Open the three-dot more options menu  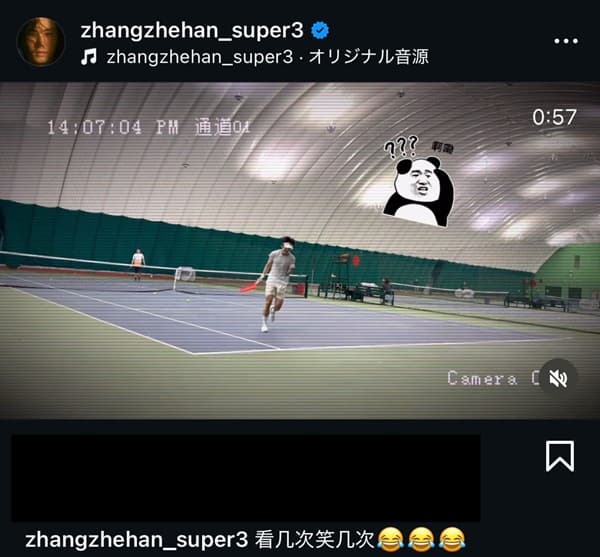pyautogui.click(x=566, y=41)
